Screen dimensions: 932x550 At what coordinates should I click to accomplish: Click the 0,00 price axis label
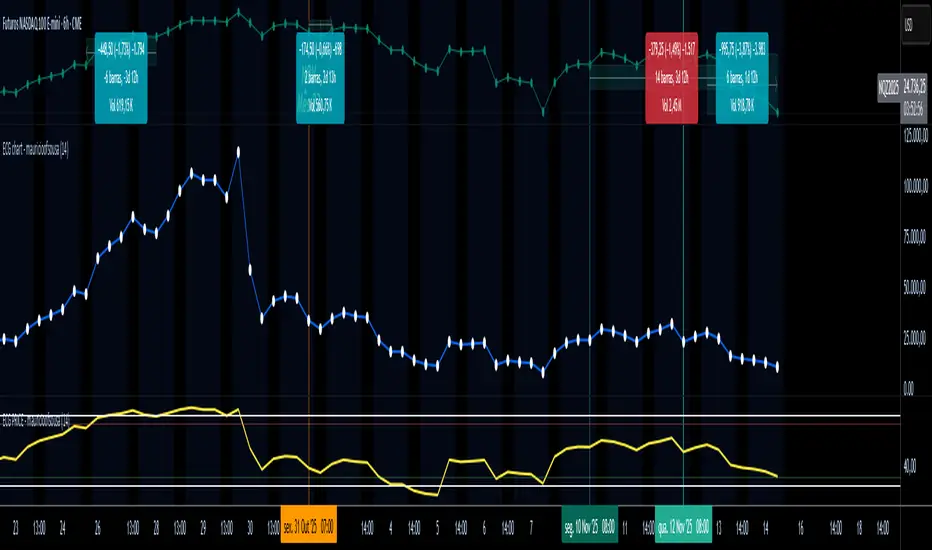909,388
